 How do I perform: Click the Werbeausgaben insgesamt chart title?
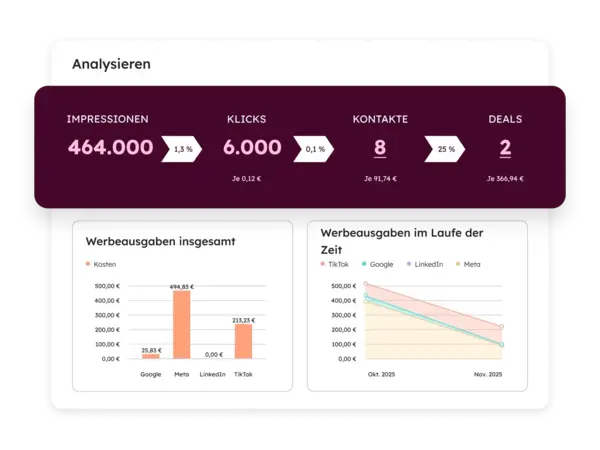[x=160, y=241]
